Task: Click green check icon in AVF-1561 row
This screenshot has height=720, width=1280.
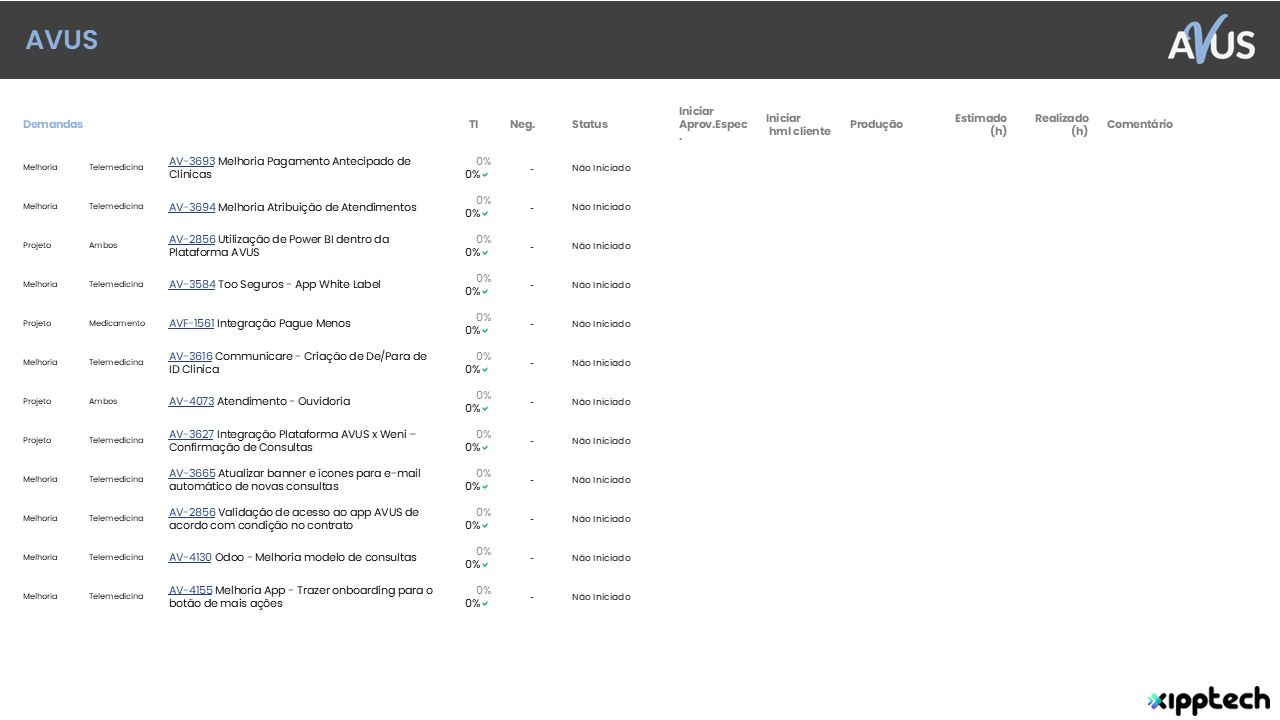Action: point(485,331)
